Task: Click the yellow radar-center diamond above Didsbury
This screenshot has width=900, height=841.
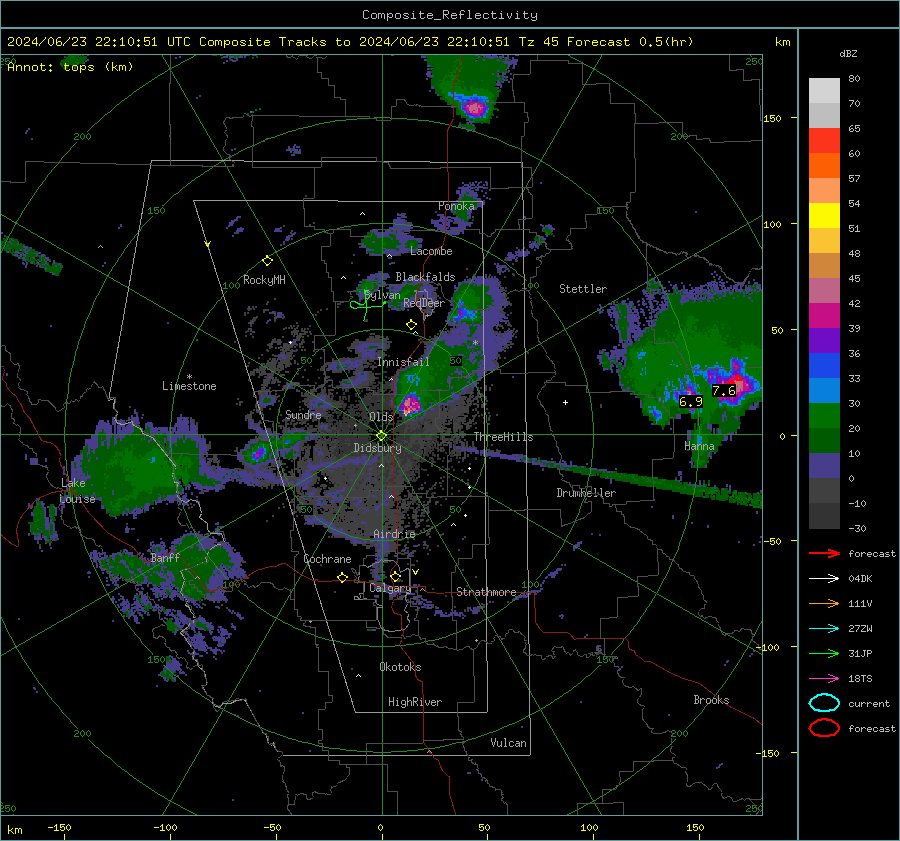Action: pyautogui.click(x=381, y=436)
